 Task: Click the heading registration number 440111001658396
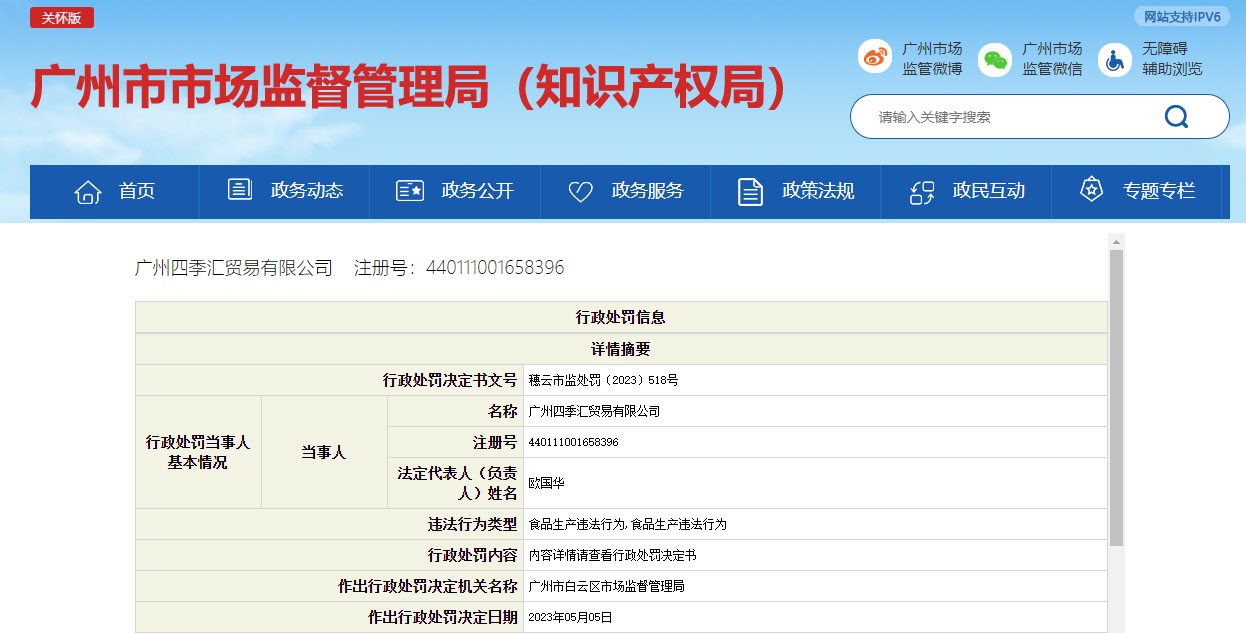(x=495, y=268)
